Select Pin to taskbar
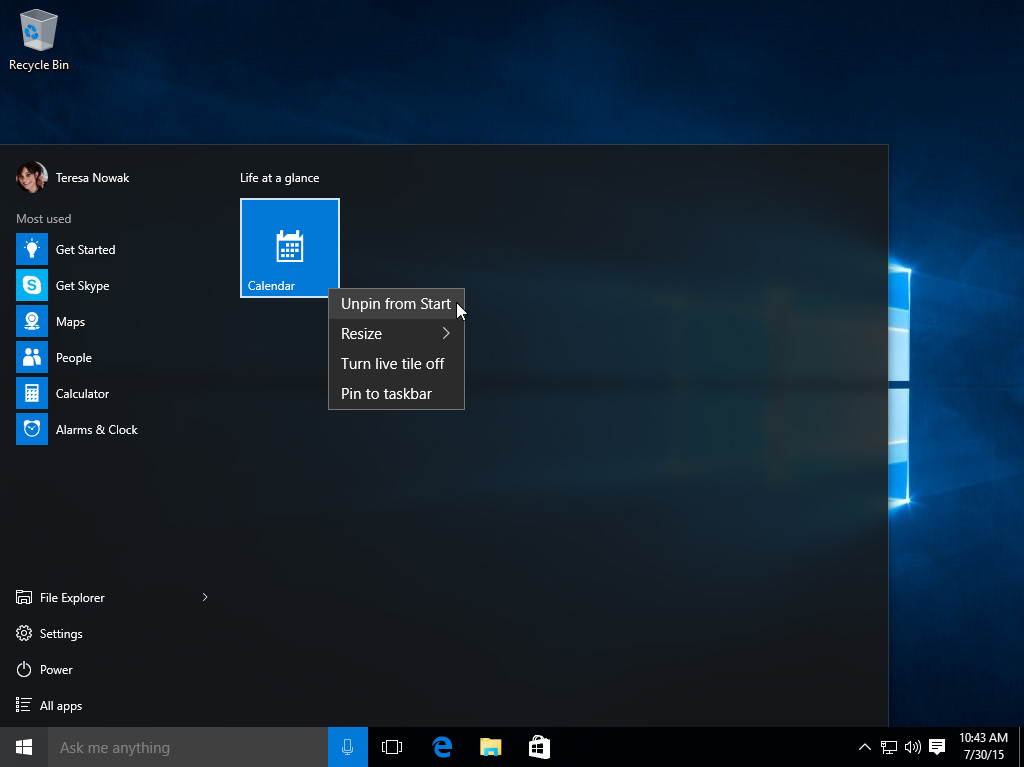The image size is (1024, 767). click(396, 394)
